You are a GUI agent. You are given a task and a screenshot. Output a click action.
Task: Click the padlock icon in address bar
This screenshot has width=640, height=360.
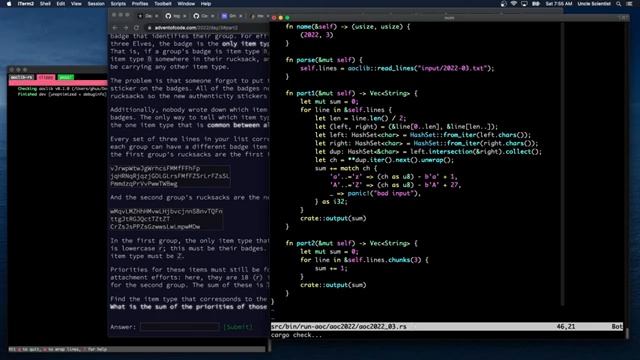point(150,28)
